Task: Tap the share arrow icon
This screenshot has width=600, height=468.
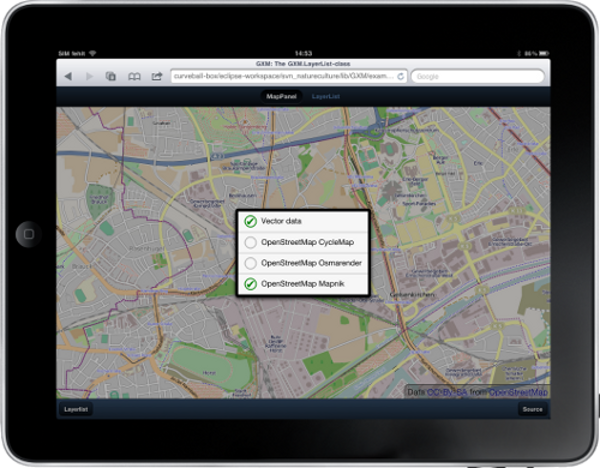Action: click(157, 76)
